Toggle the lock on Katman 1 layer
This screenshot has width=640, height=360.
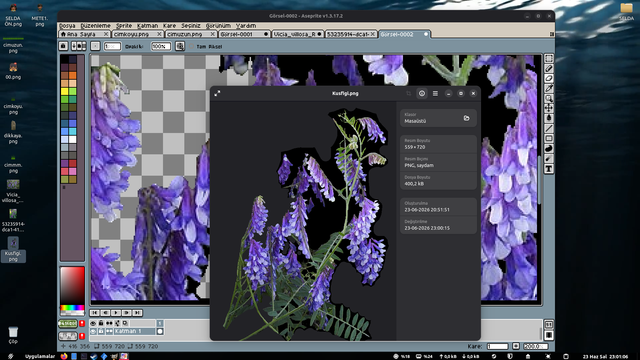tap(101, 331)
